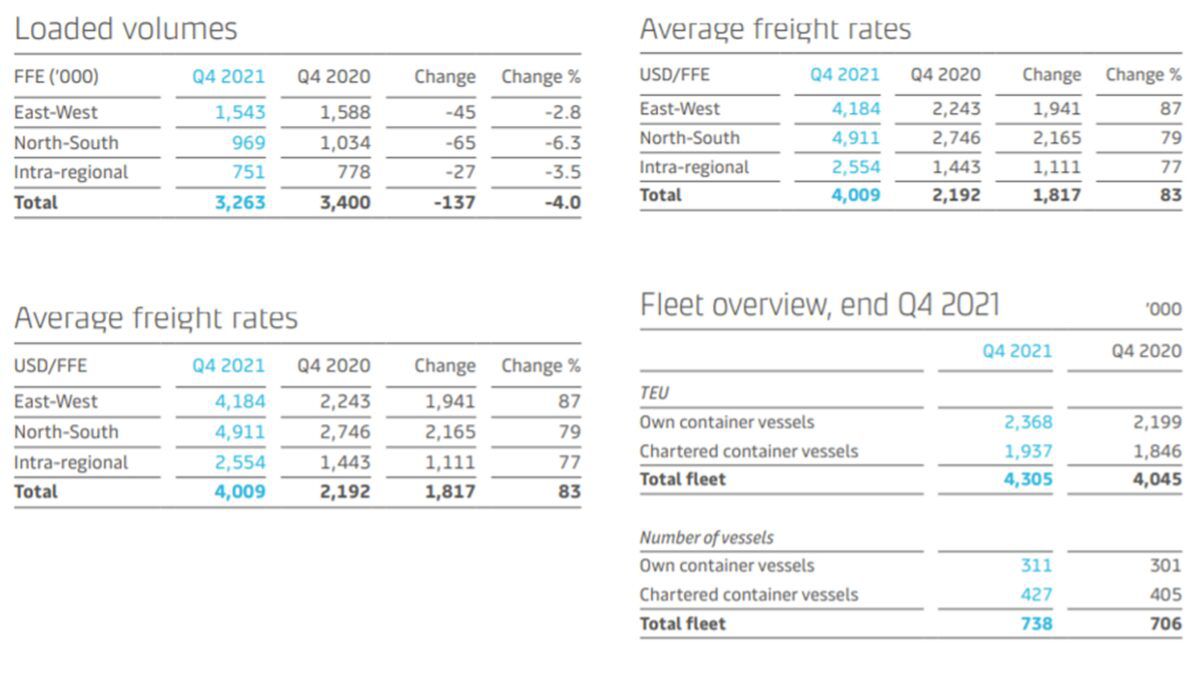Select total loaded volume 3,263
The width and height of the screenshot is (1200, 673).
239,202
